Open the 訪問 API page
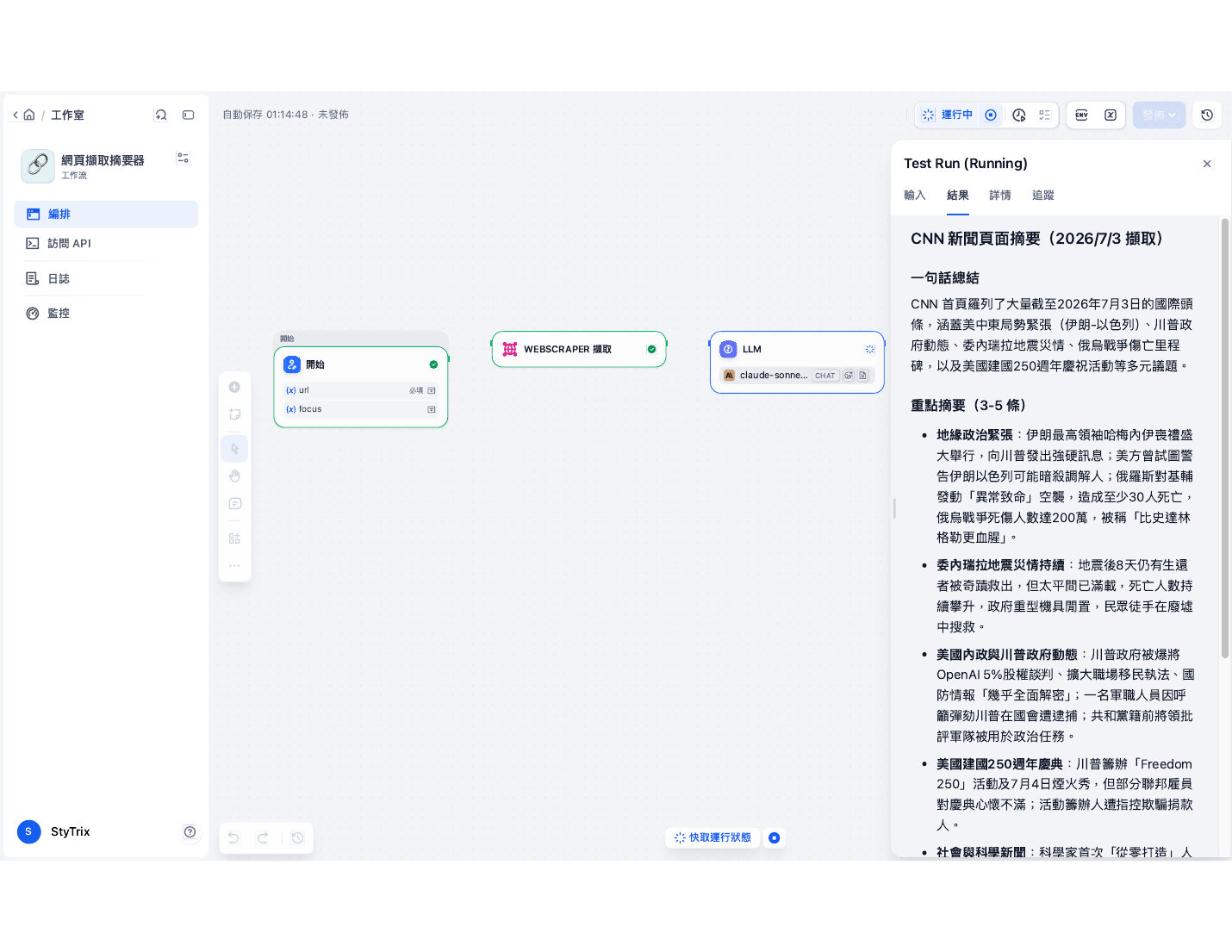 [106, 244]
